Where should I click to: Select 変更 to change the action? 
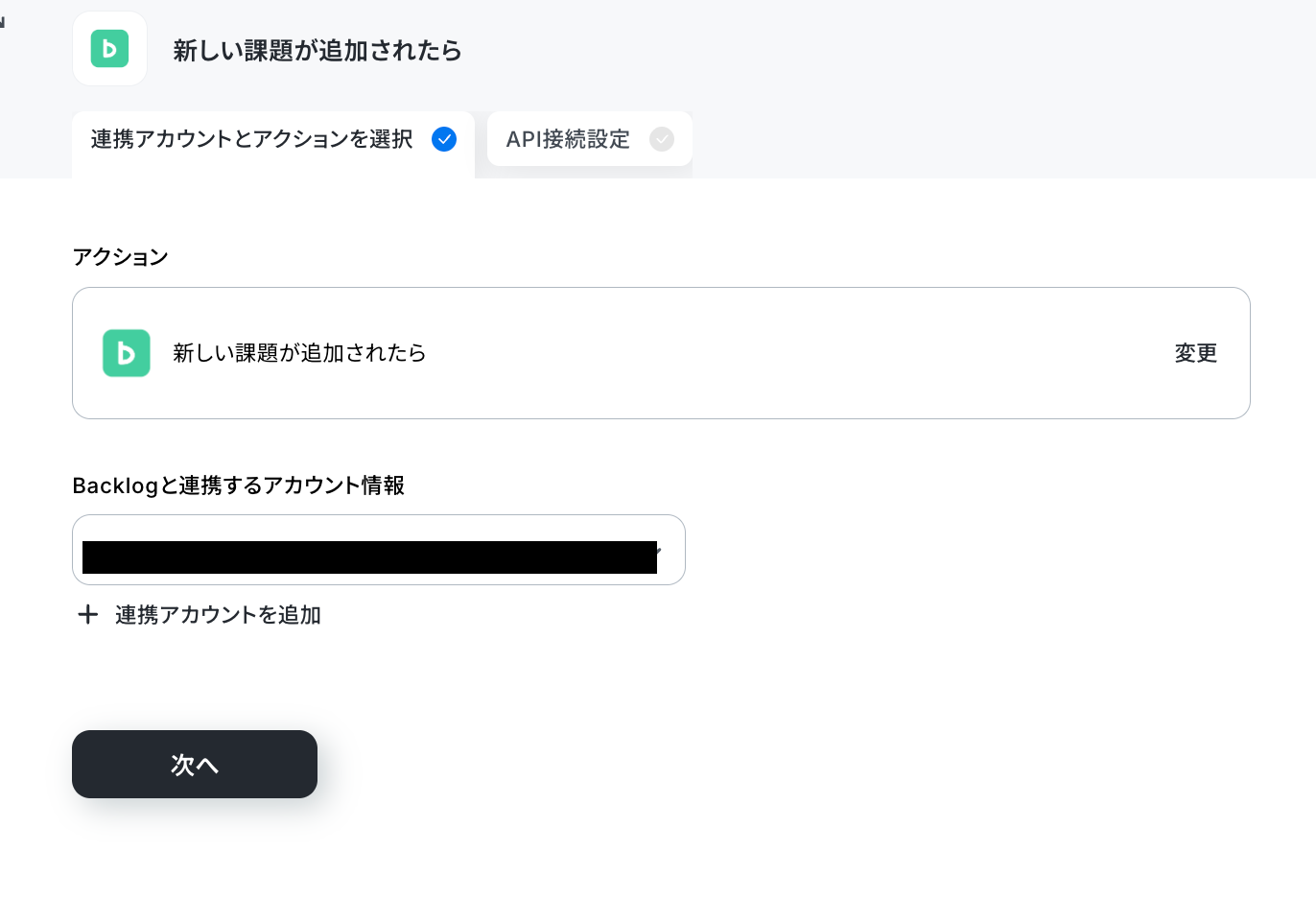coord(1196,353)
